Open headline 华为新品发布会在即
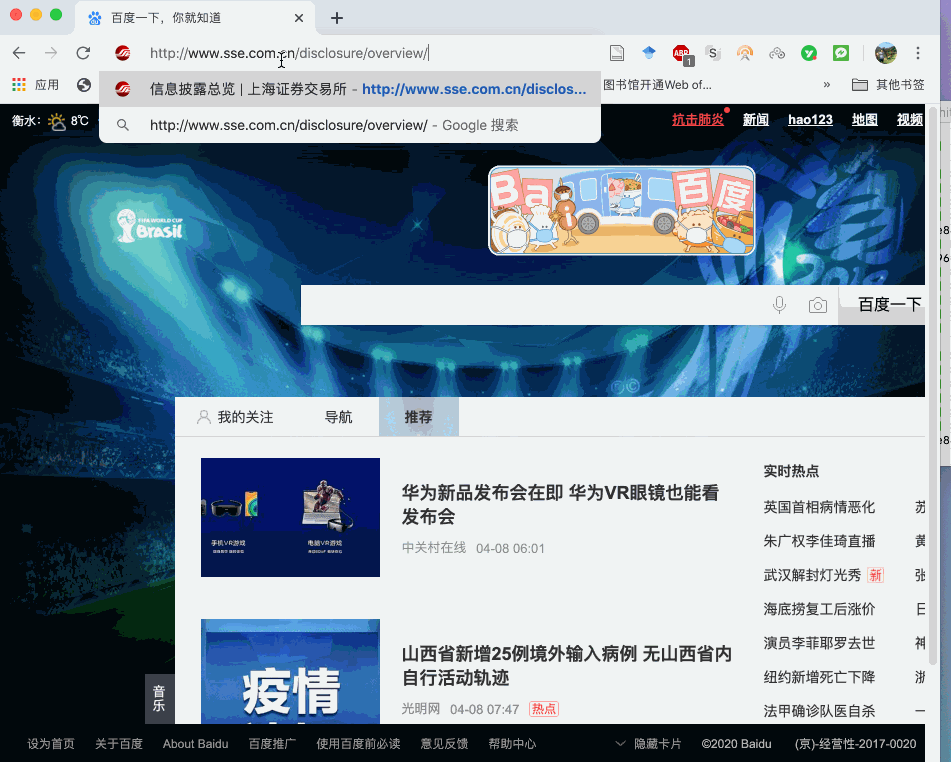951x762 pixels. [x=560, y=504]
